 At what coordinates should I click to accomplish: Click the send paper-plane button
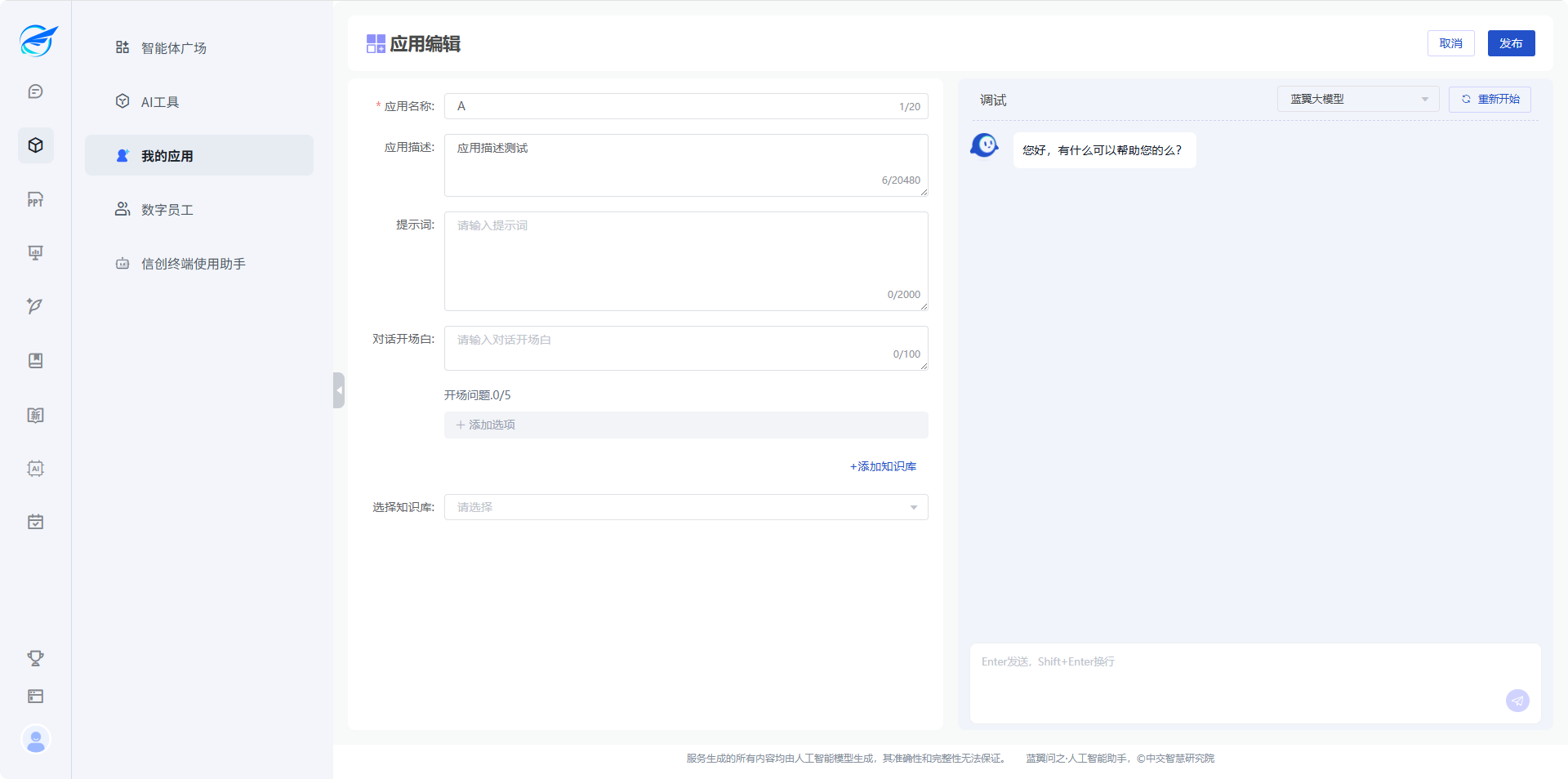click(1517, 701)
